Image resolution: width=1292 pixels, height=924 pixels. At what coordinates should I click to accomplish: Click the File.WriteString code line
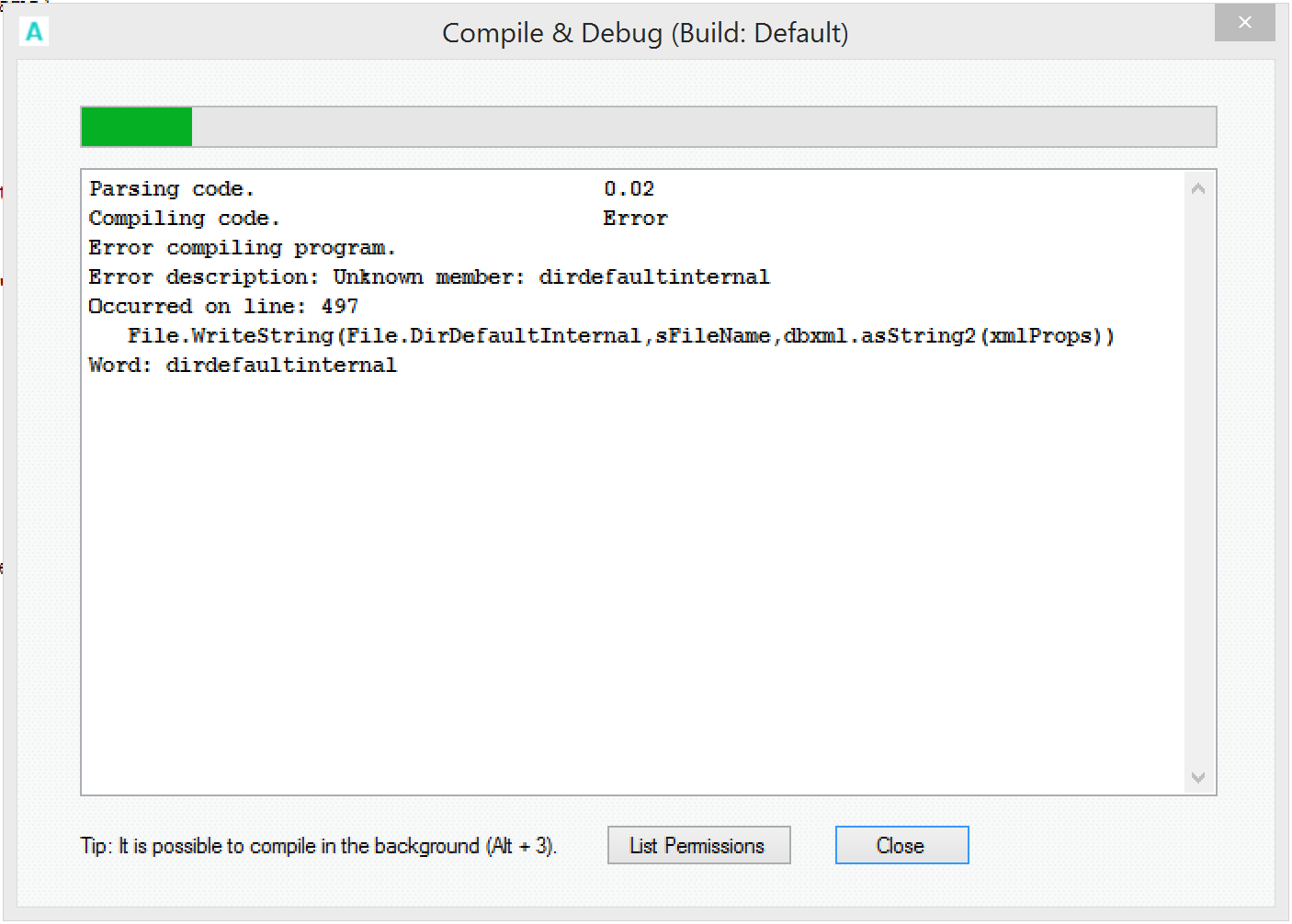coord(620,336)
